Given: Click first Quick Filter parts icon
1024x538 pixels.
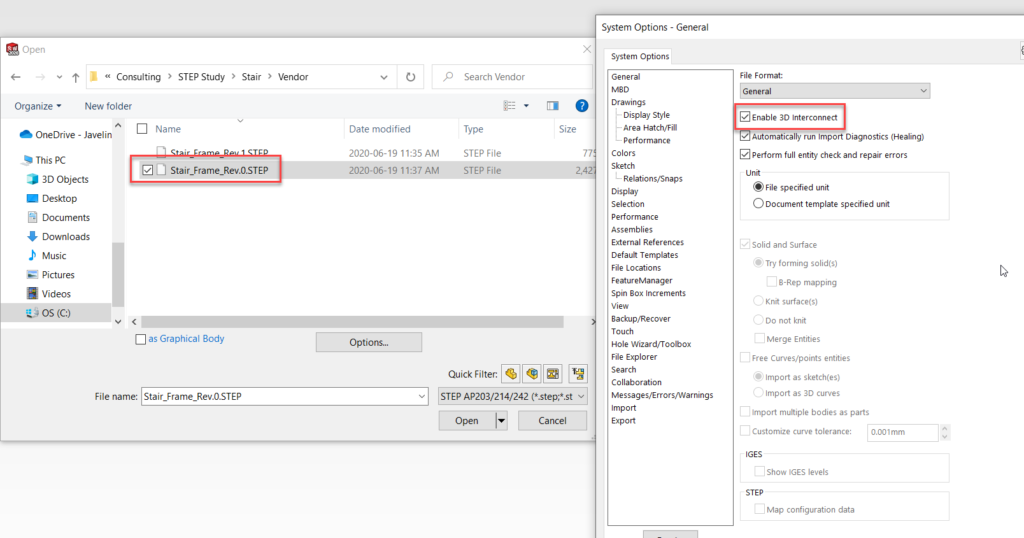Looking at the screenshot, I should point(511,374).
